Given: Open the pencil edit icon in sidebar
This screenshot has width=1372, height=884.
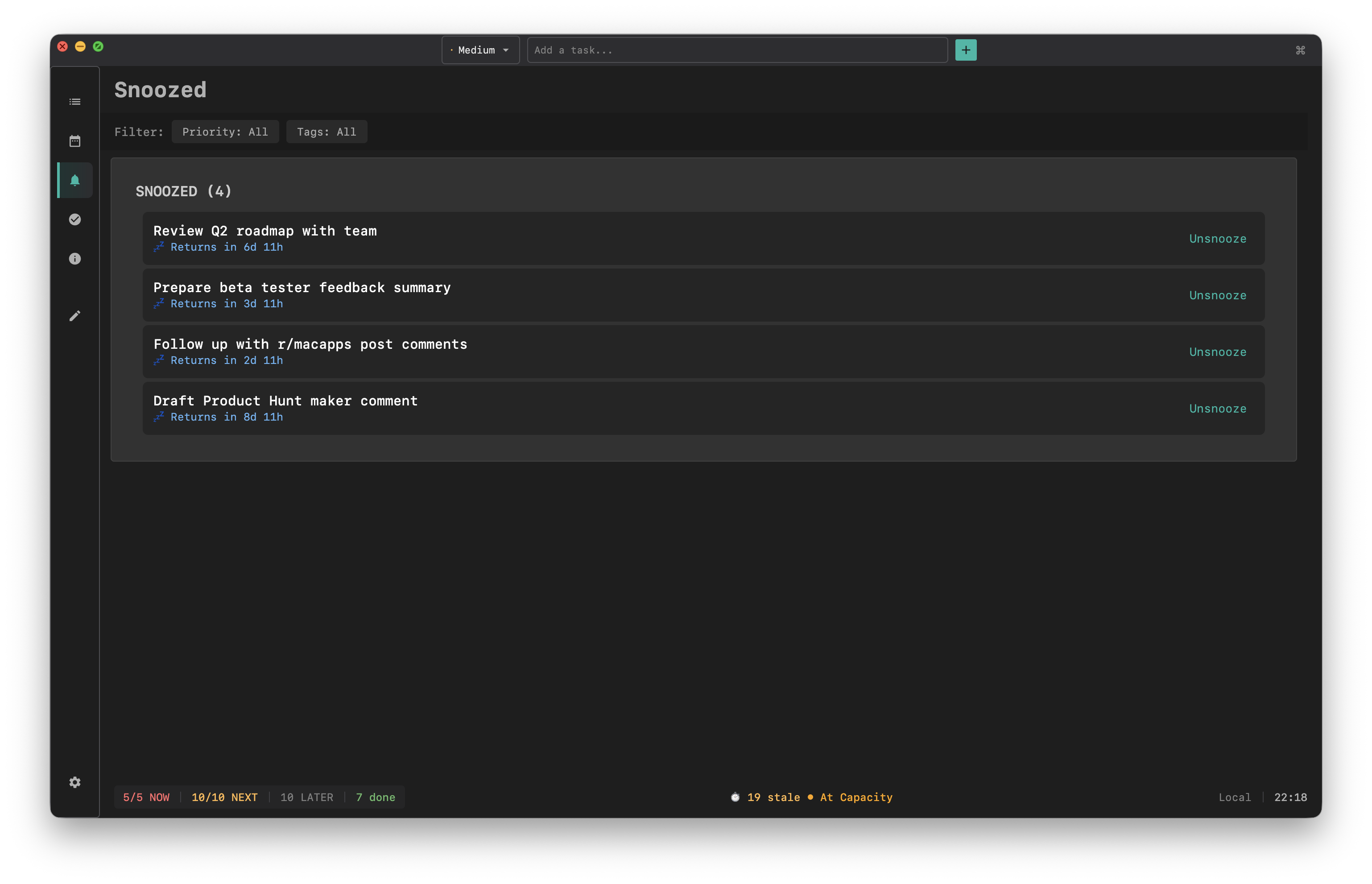Looking at the screenshot, I should tap(74, 316).
